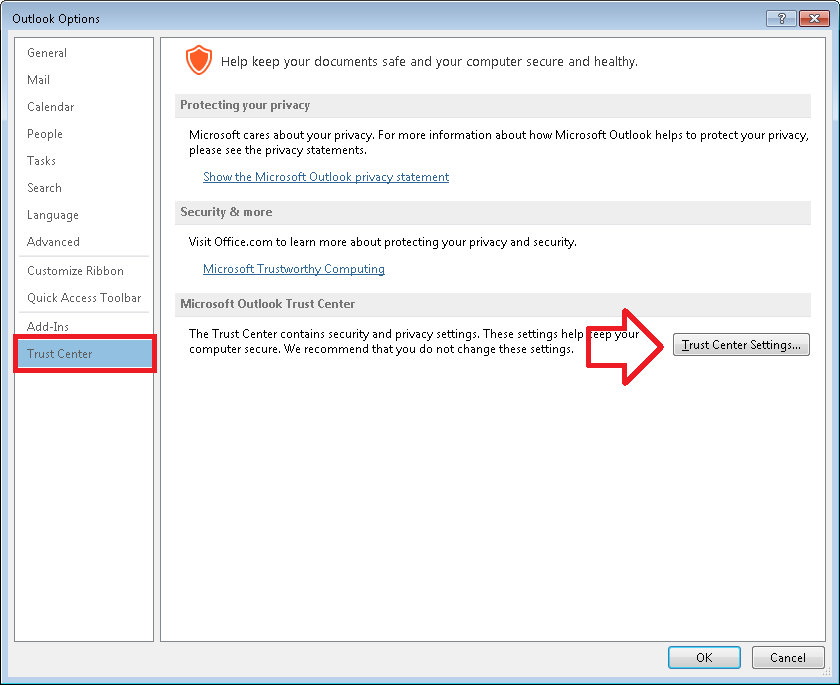Click the 'Microsoft cares about your privacy' paragraph
The image size is (840, 685).
coord(499,142)
